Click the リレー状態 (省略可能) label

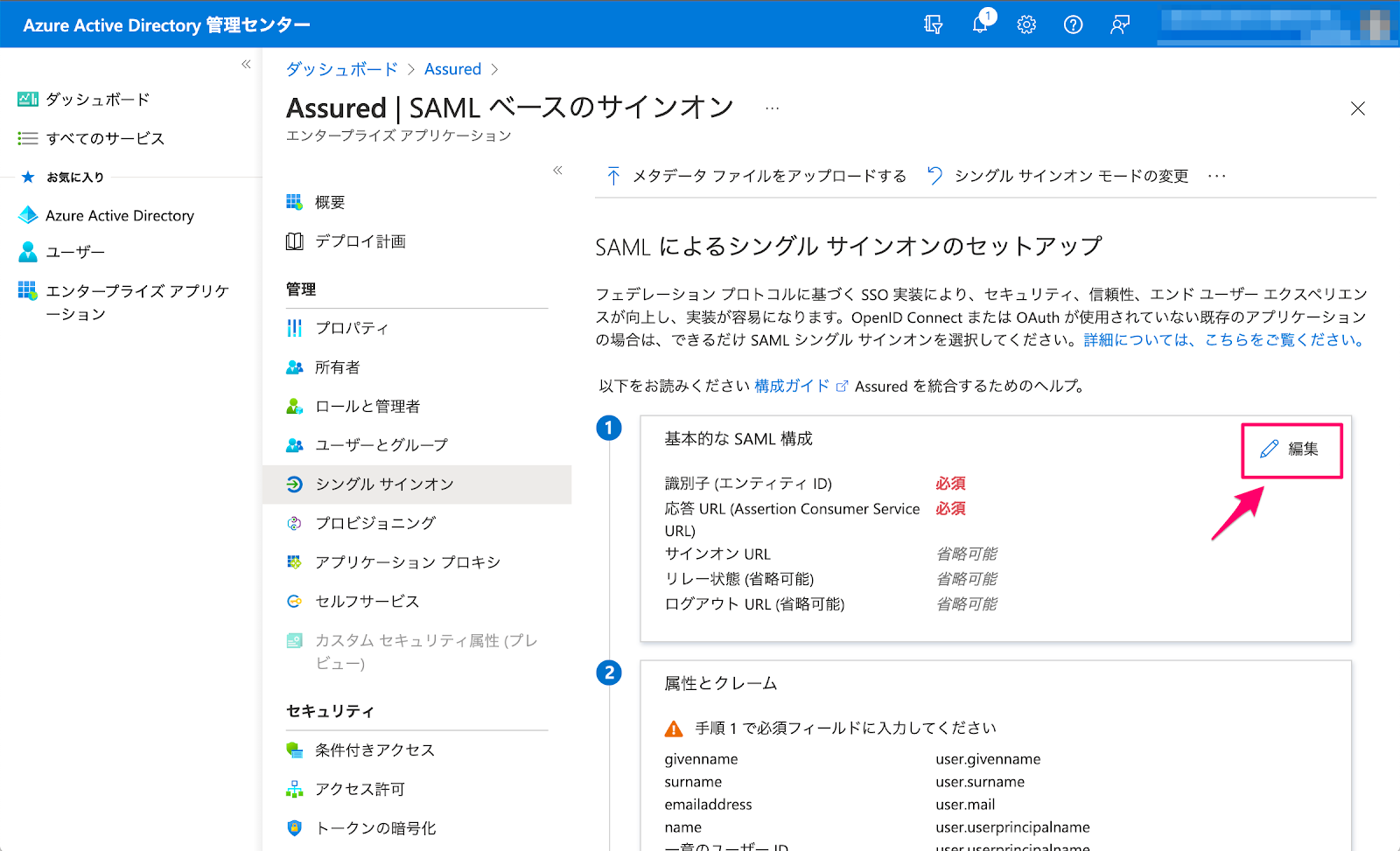(739, 579)
